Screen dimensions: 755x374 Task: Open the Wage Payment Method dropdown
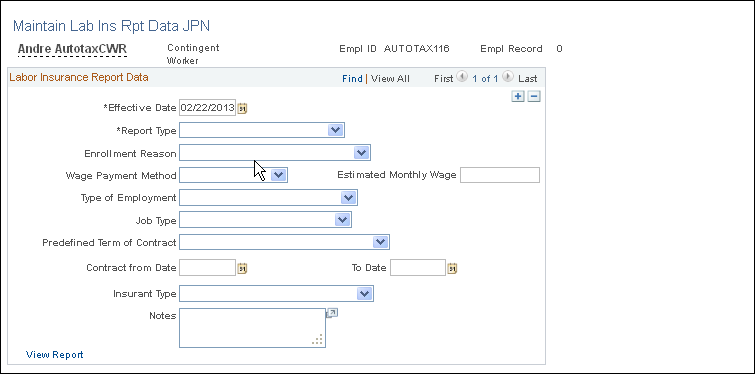[x=278, y=175]
